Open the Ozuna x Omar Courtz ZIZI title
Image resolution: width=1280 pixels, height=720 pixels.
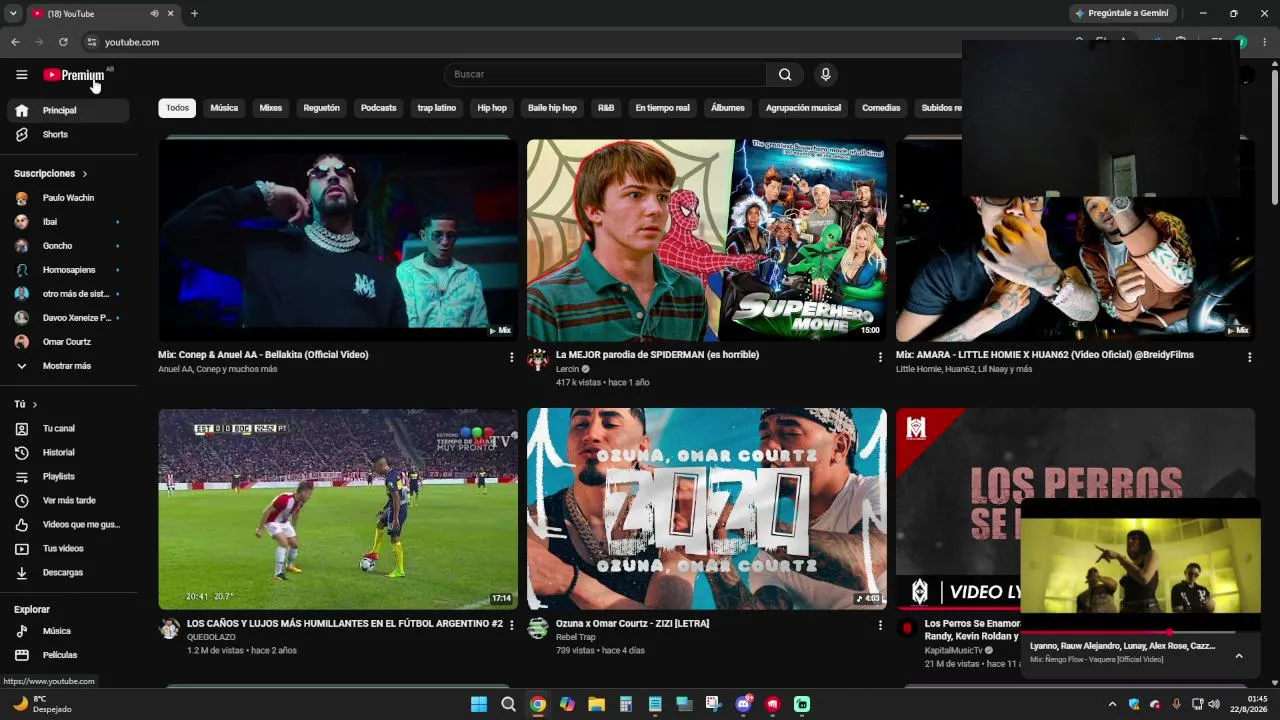point(632,623)
